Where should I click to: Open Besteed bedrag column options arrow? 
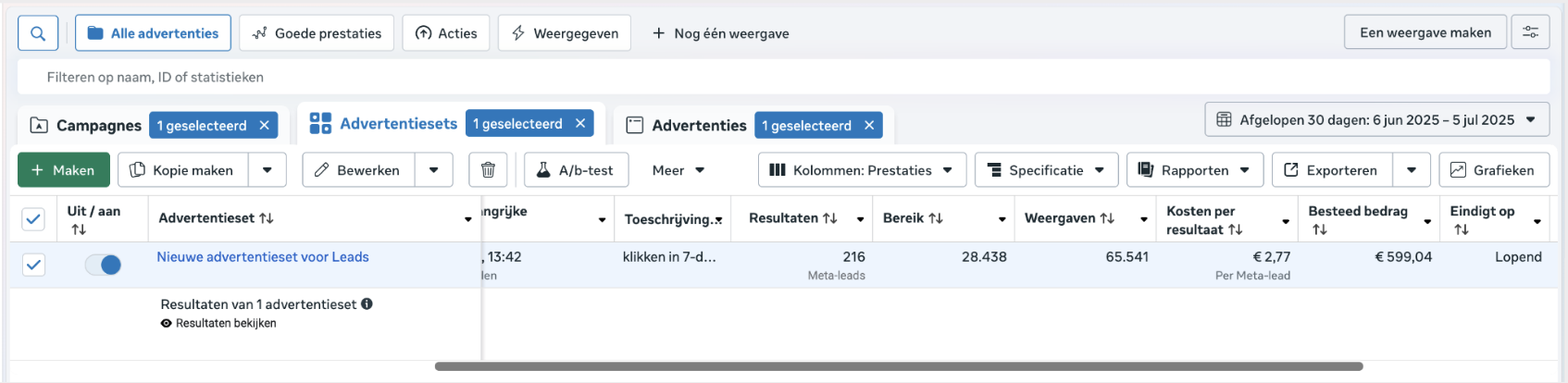[x=1426, y=222]
